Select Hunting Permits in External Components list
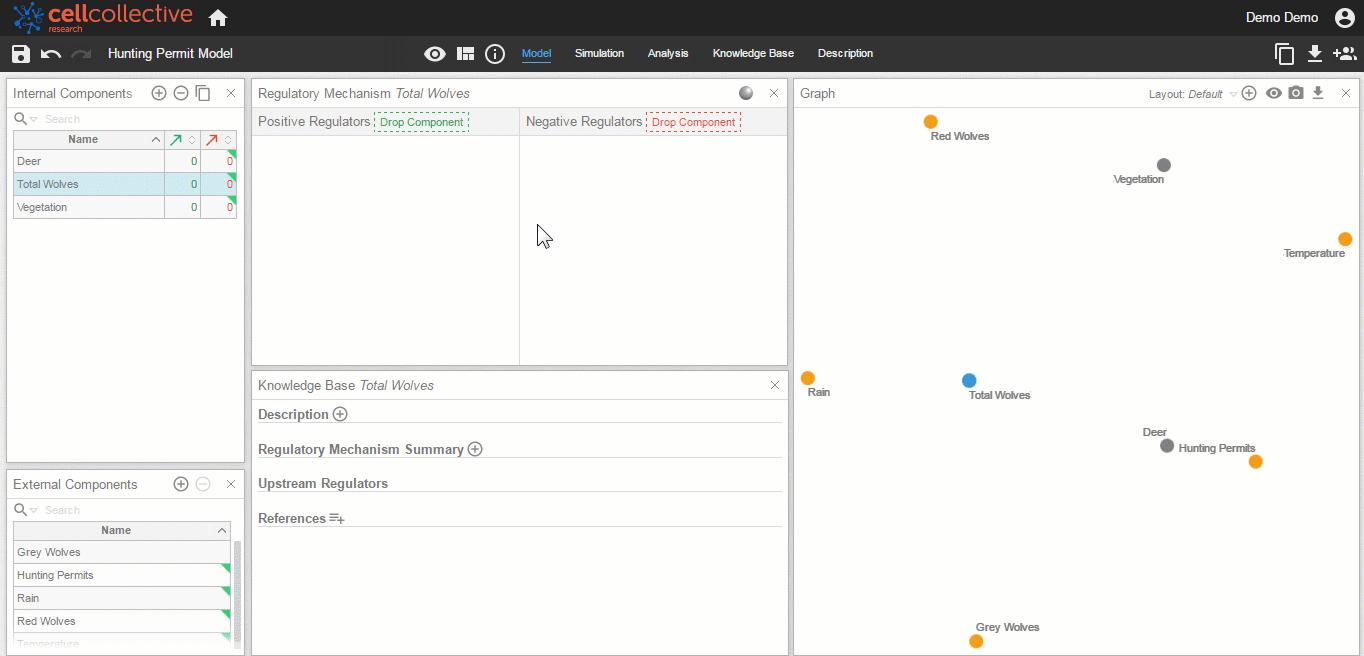1364x656 pixels. 122,575
